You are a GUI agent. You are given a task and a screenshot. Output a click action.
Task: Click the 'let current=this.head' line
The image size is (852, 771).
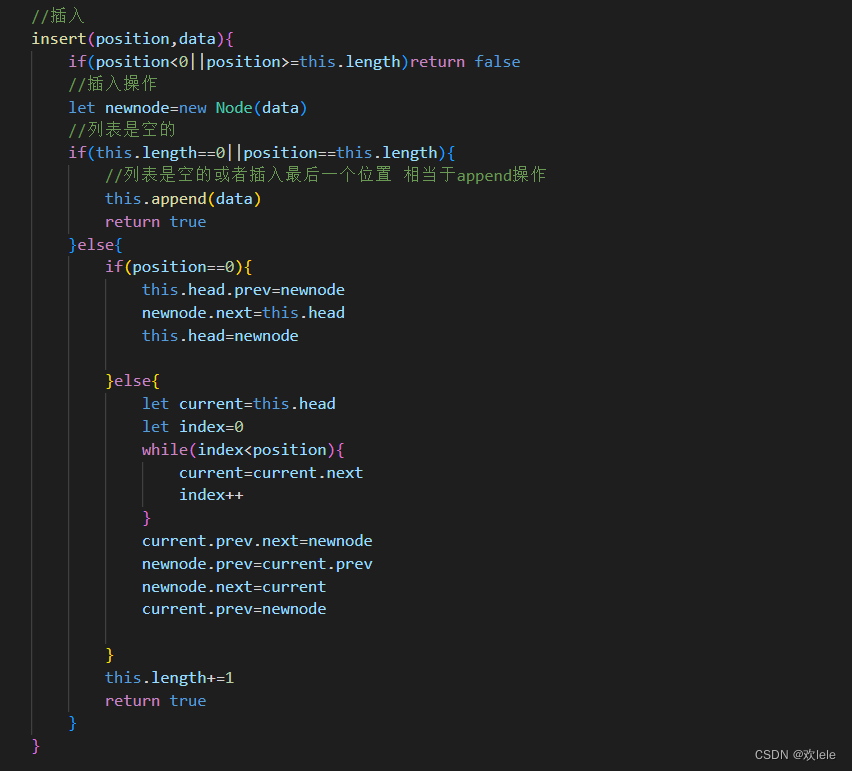coord(239,404)
